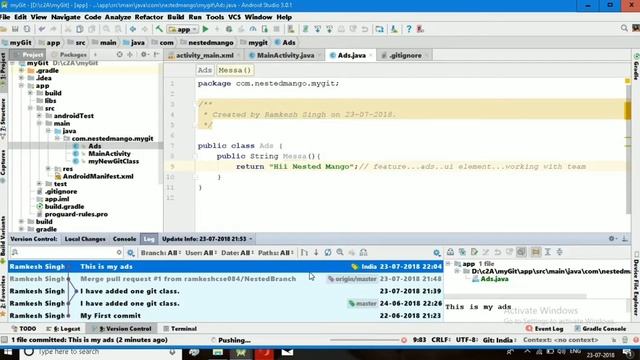Open the Branch: All filter dropdown

(x=161, y=253)
